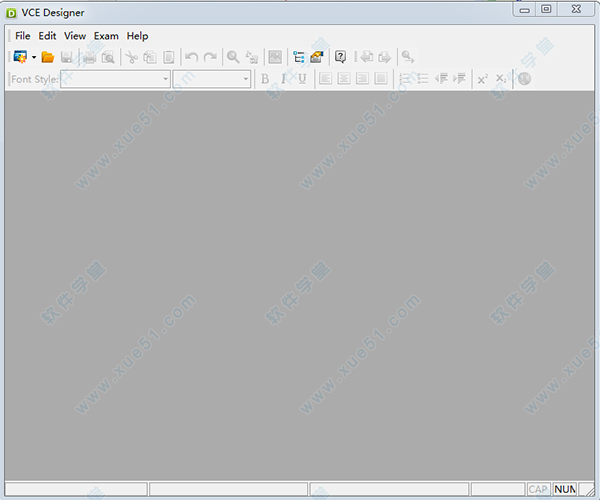Click the CAP status bar indicator

[x=538, y=489]
